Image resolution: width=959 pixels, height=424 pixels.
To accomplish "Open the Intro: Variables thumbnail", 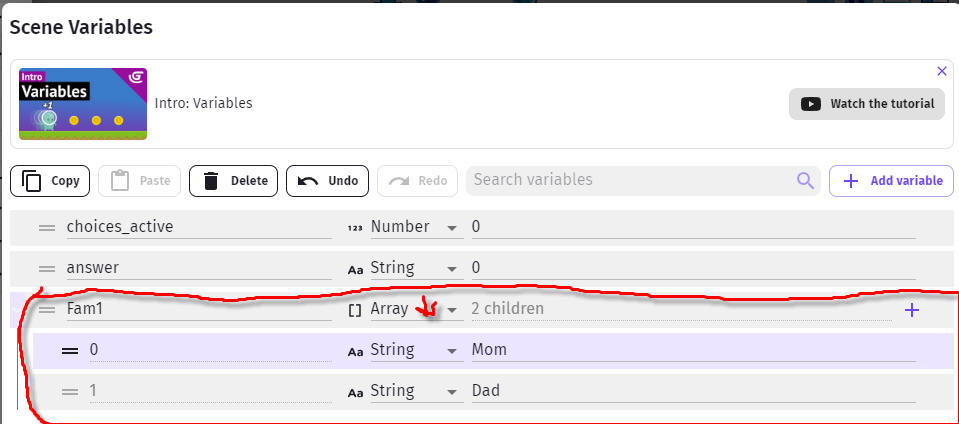I will [83, 104].
